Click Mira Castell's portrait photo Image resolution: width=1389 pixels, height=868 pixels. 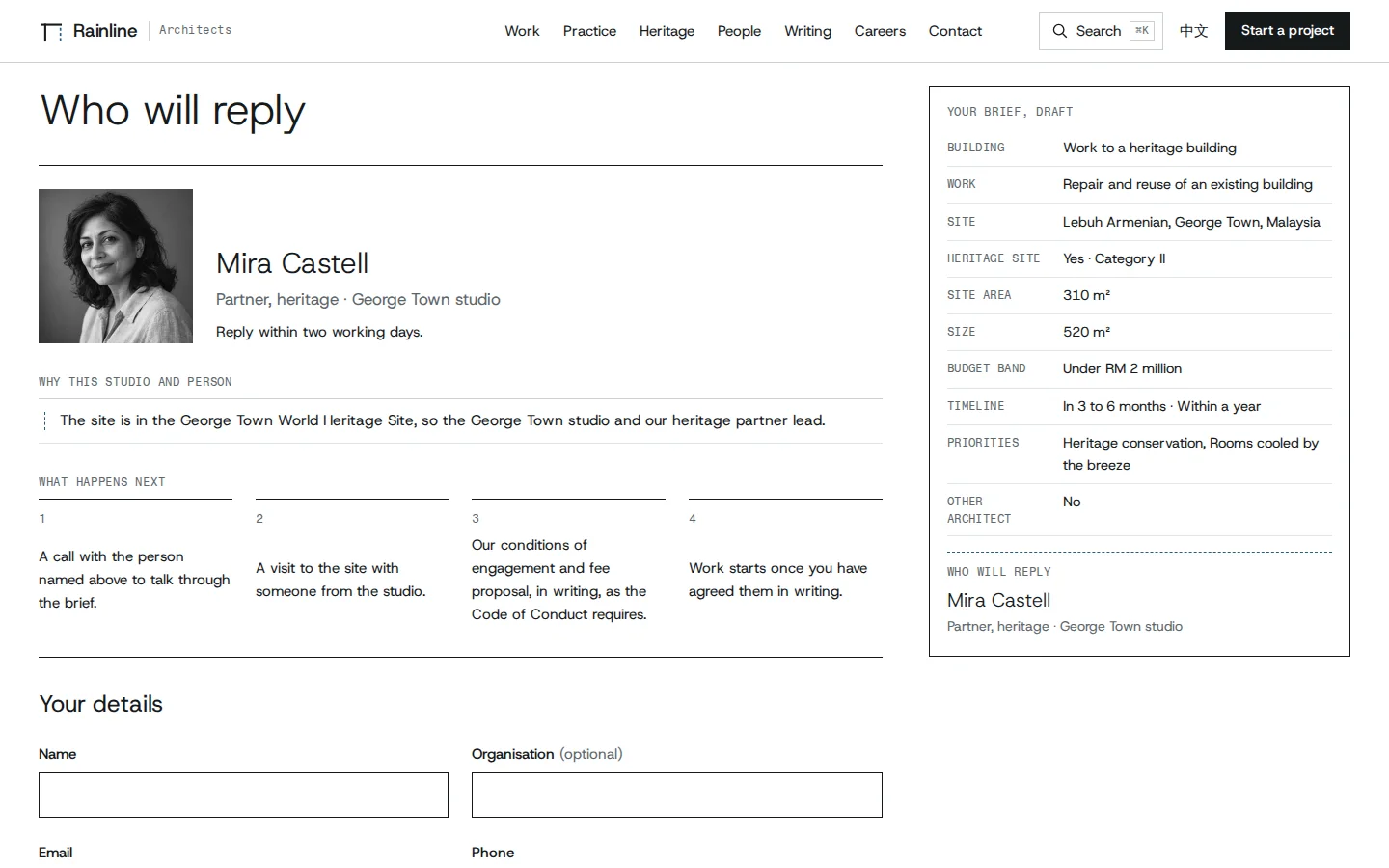tap(116, 266)
